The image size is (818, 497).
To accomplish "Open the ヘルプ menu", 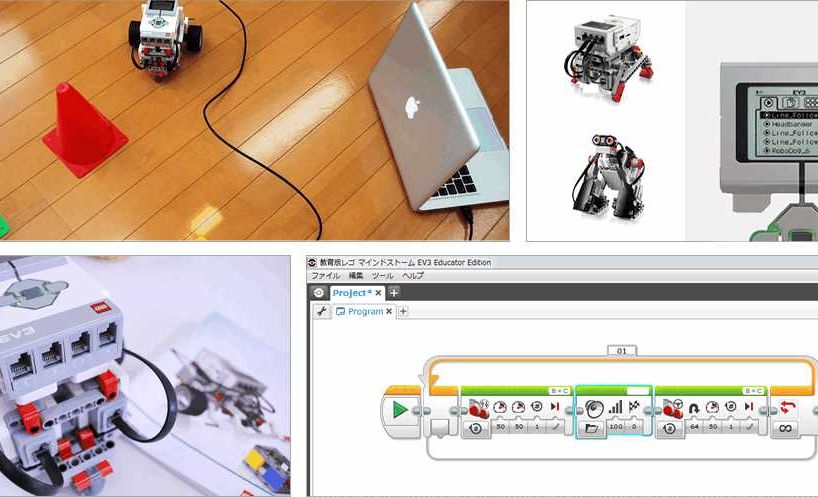I will coord(413,275).
